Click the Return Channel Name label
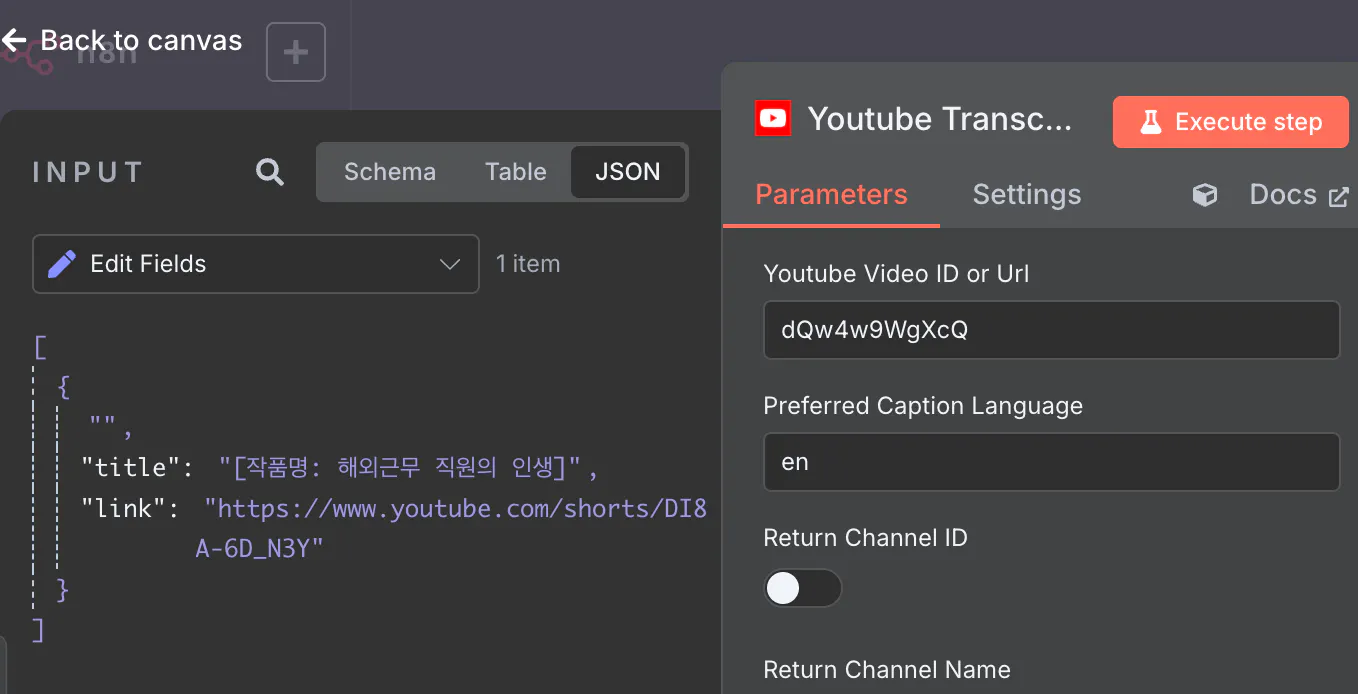Viewport: 1358px width, 694px height. coord(887,670)
